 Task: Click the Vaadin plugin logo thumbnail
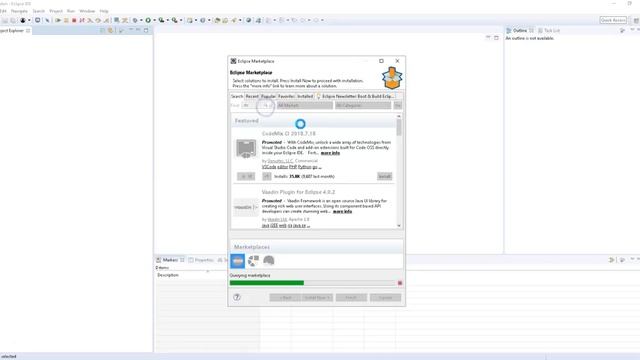246,207
